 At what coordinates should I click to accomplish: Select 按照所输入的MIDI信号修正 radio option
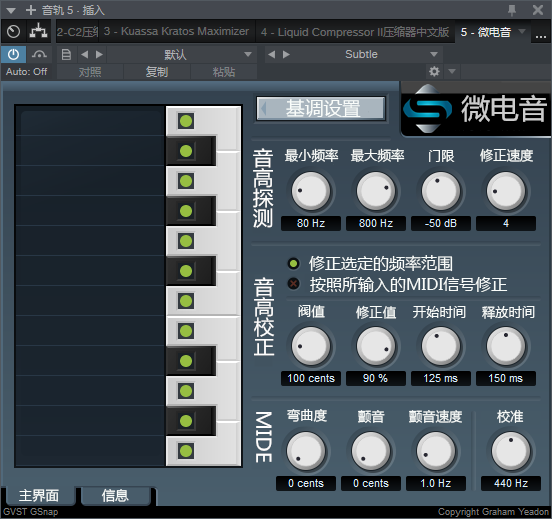pos(293,284)
